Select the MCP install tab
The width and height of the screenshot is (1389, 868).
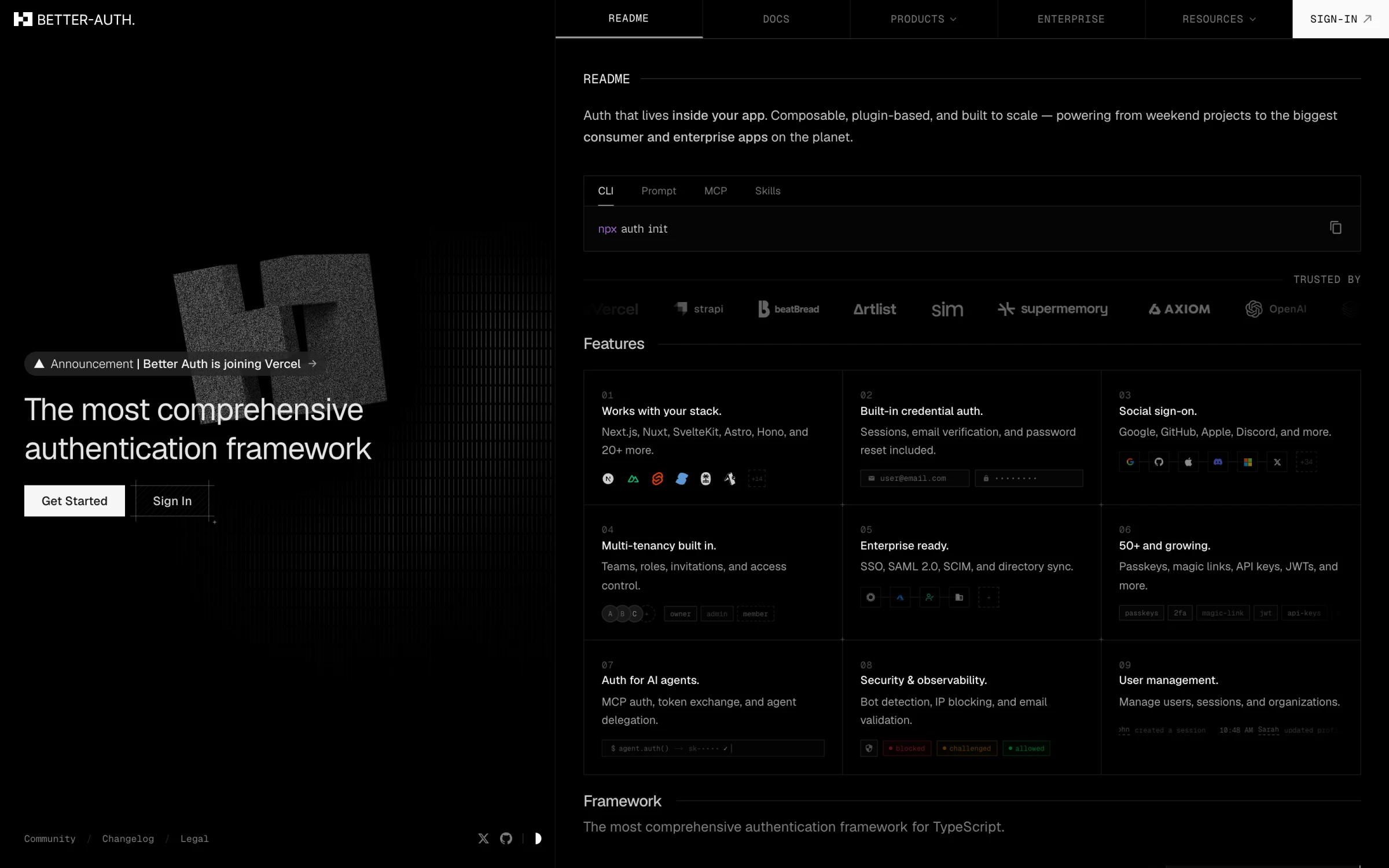click(715, 191)
